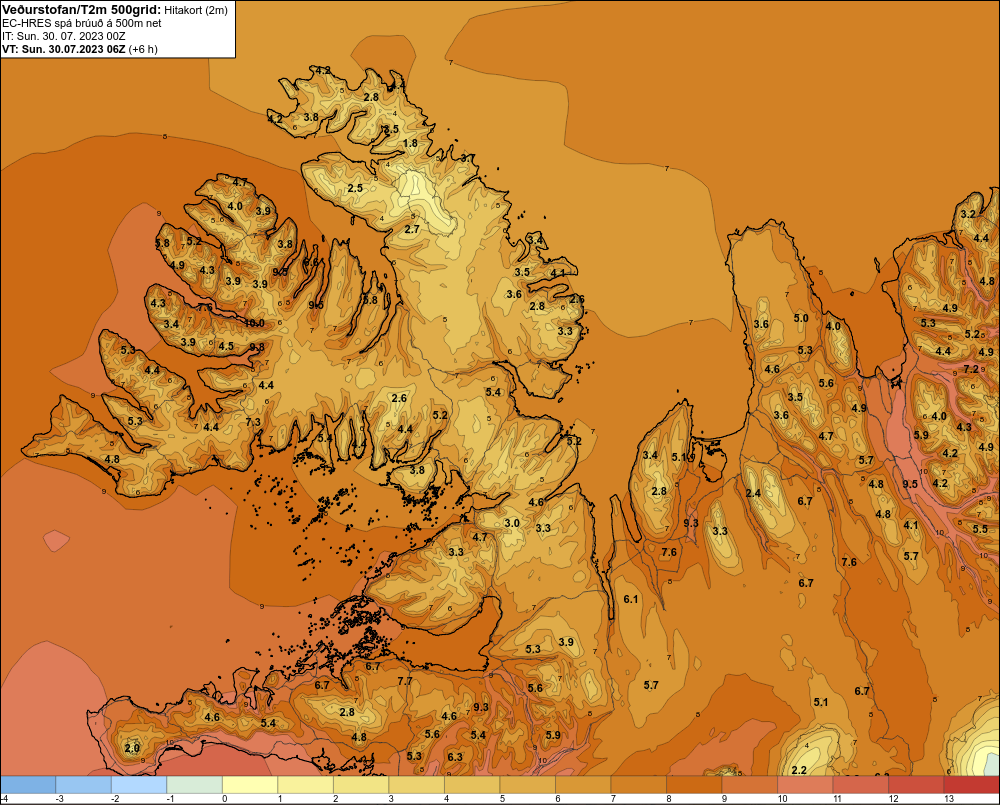Click the legend scale label '-4'
The height and width of the screenshot is (805, 1000).
[x=4, y=799]
